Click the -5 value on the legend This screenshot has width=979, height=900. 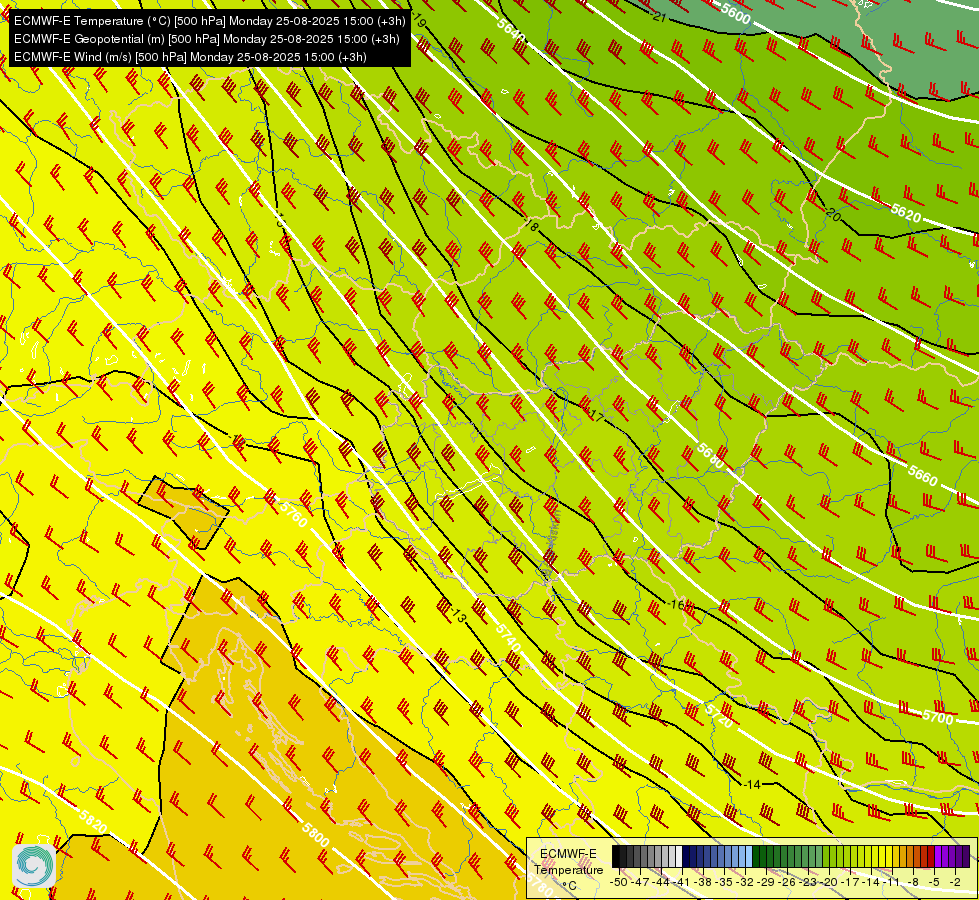pos(933,882)
